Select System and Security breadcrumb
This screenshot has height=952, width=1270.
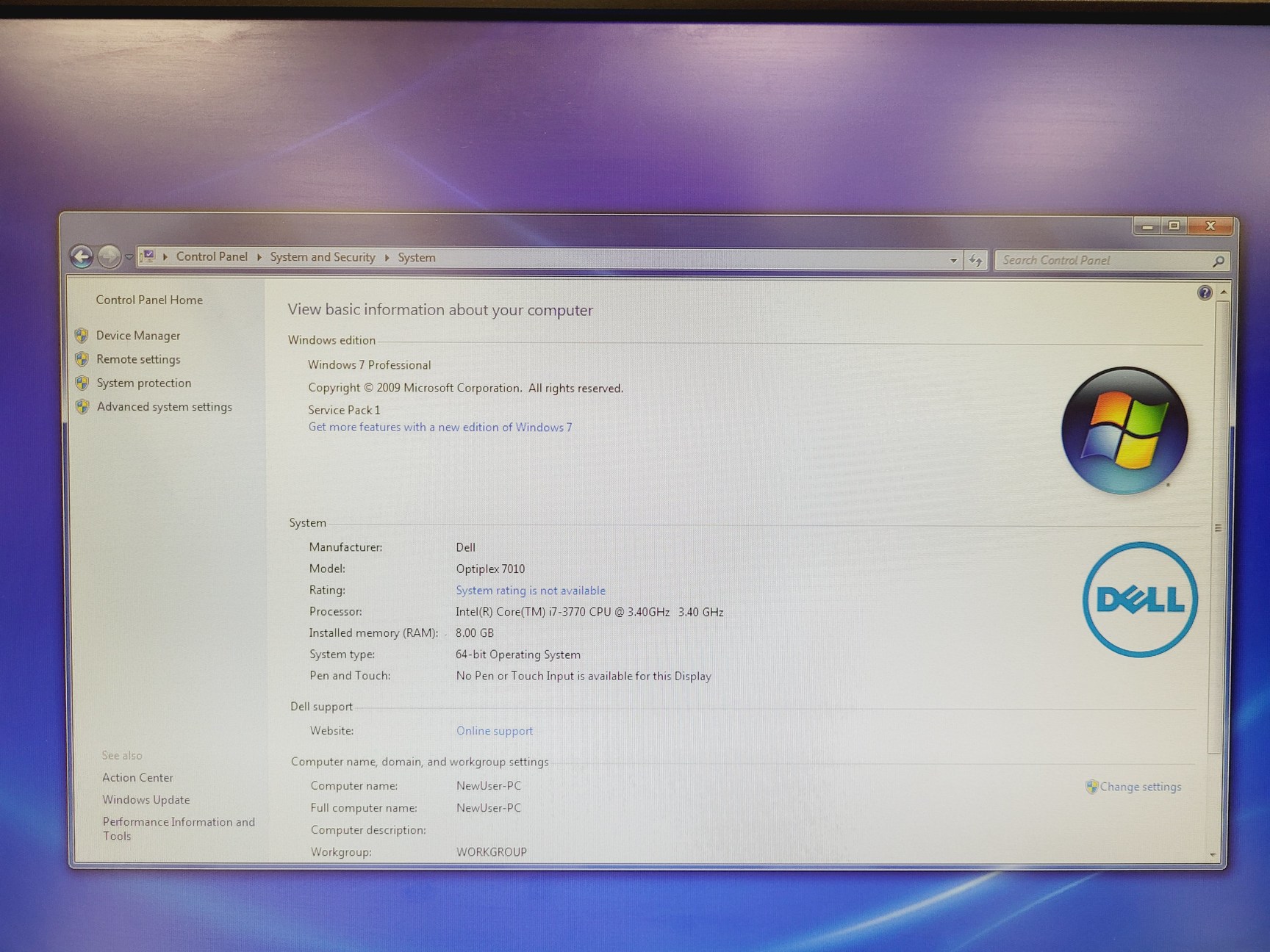click(x=322, y=257)
